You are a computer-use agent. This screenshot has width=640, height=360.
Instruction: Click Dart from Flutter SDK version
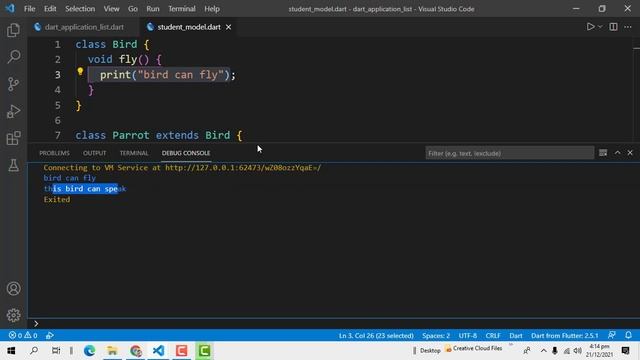[x=564, y=336]
